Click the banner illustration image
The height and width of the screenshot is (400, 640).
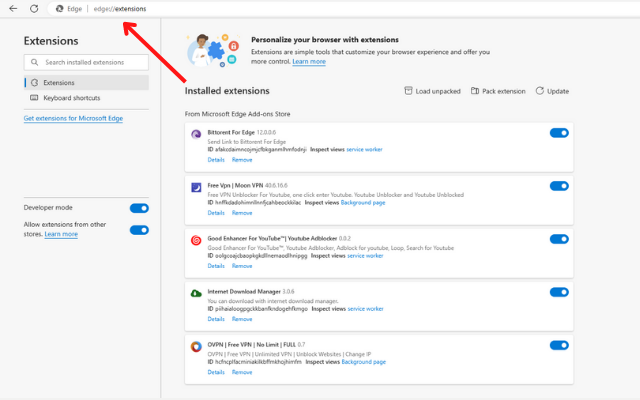pos(212,51)
